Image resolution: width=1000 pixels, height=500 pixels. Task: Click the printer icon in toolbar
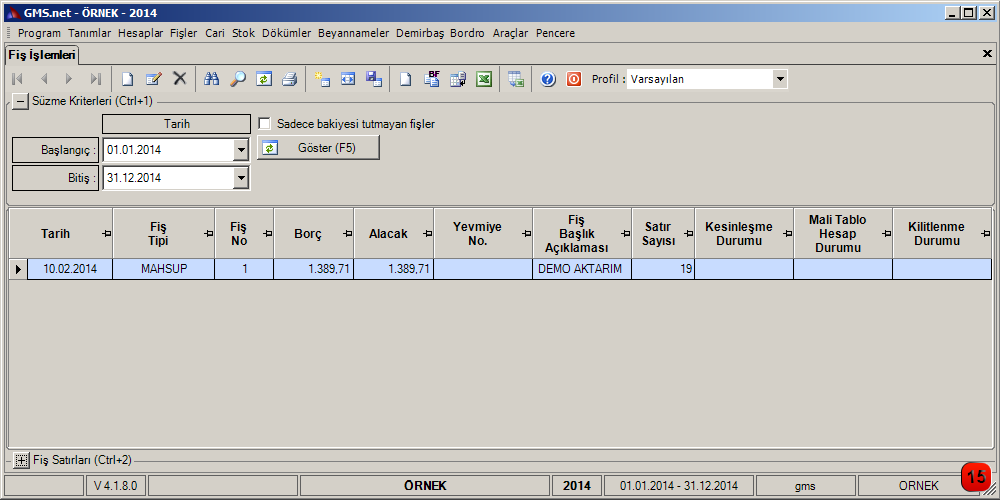[289, 79]
